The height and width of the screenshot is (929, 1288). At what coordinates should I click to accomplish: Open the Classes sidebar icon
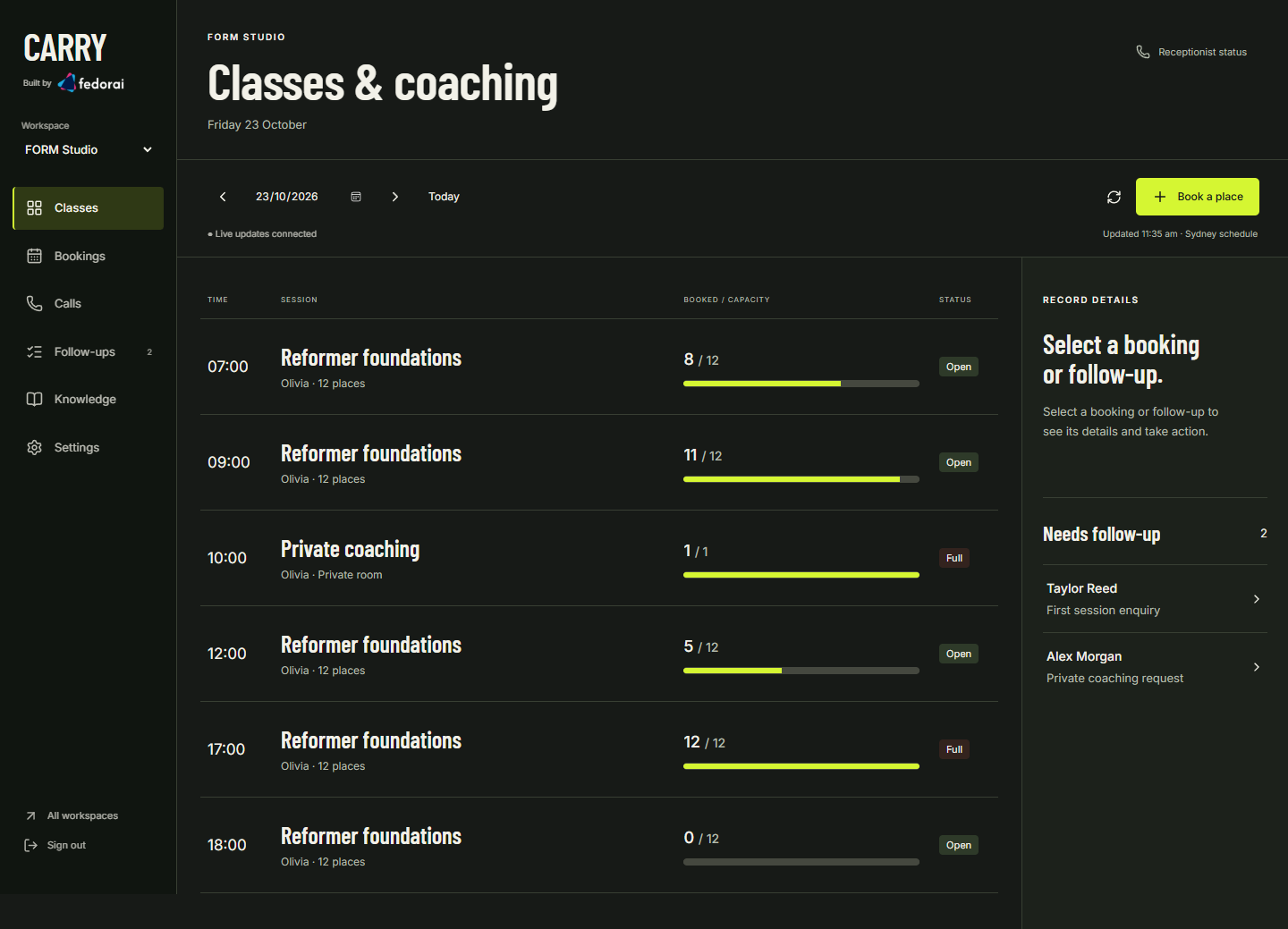tap(34, 207)
